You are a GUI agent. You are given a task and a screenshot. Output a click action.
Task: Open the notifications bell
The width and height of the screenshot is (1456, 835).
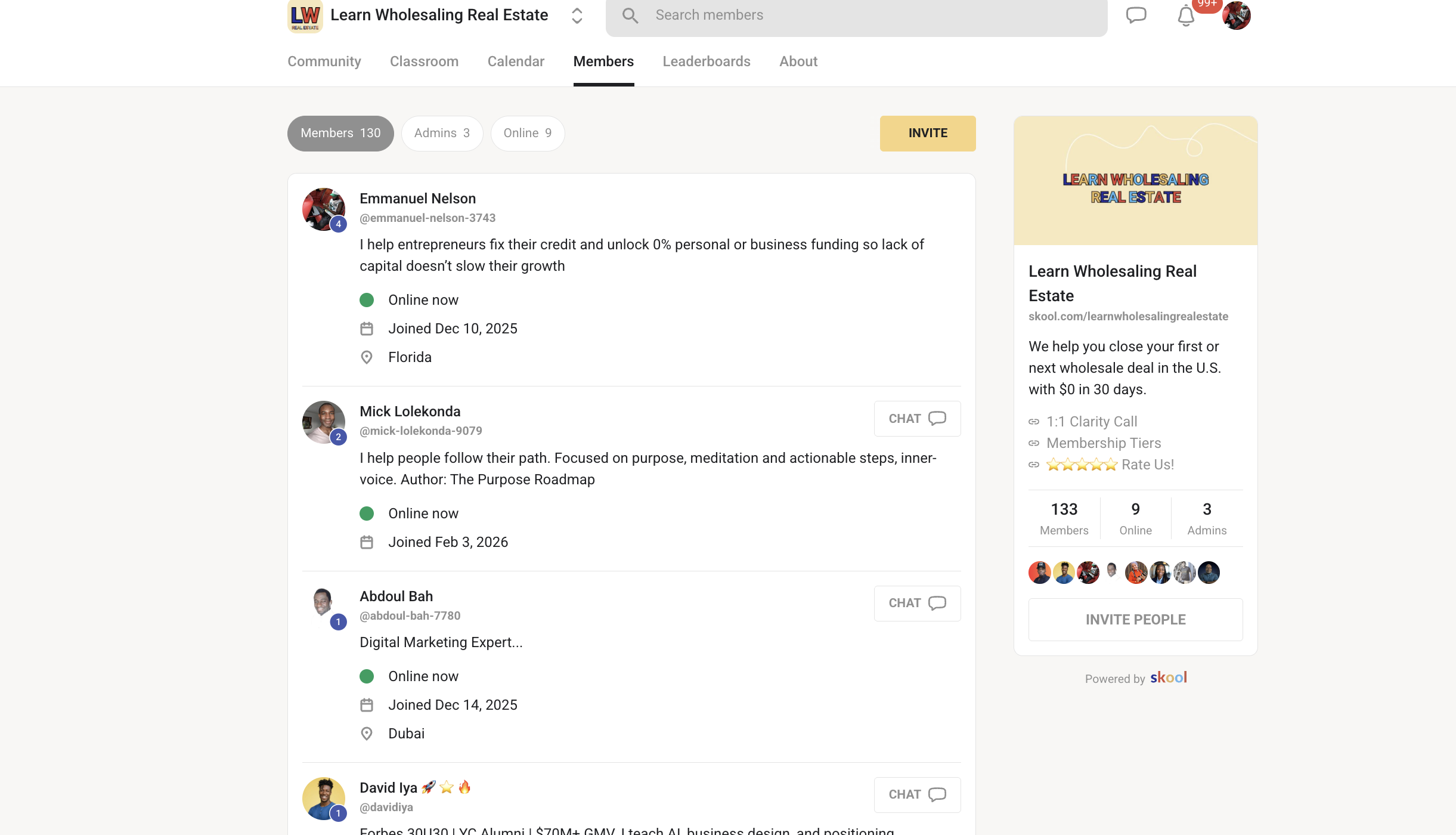click(1186, 16)
